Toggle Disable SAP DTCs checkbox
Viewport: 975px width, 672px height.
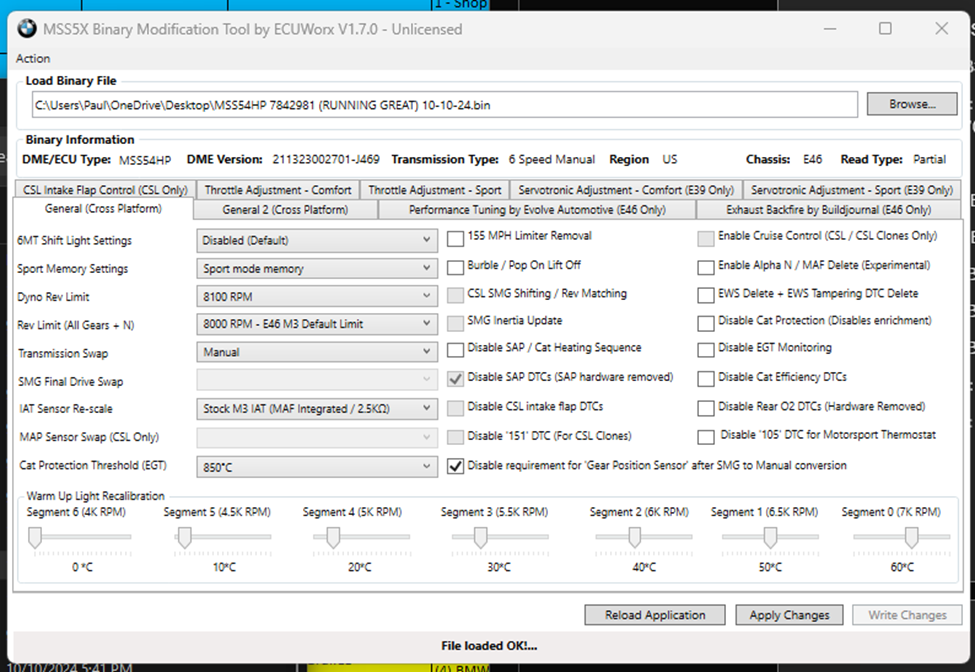(456, 379)
